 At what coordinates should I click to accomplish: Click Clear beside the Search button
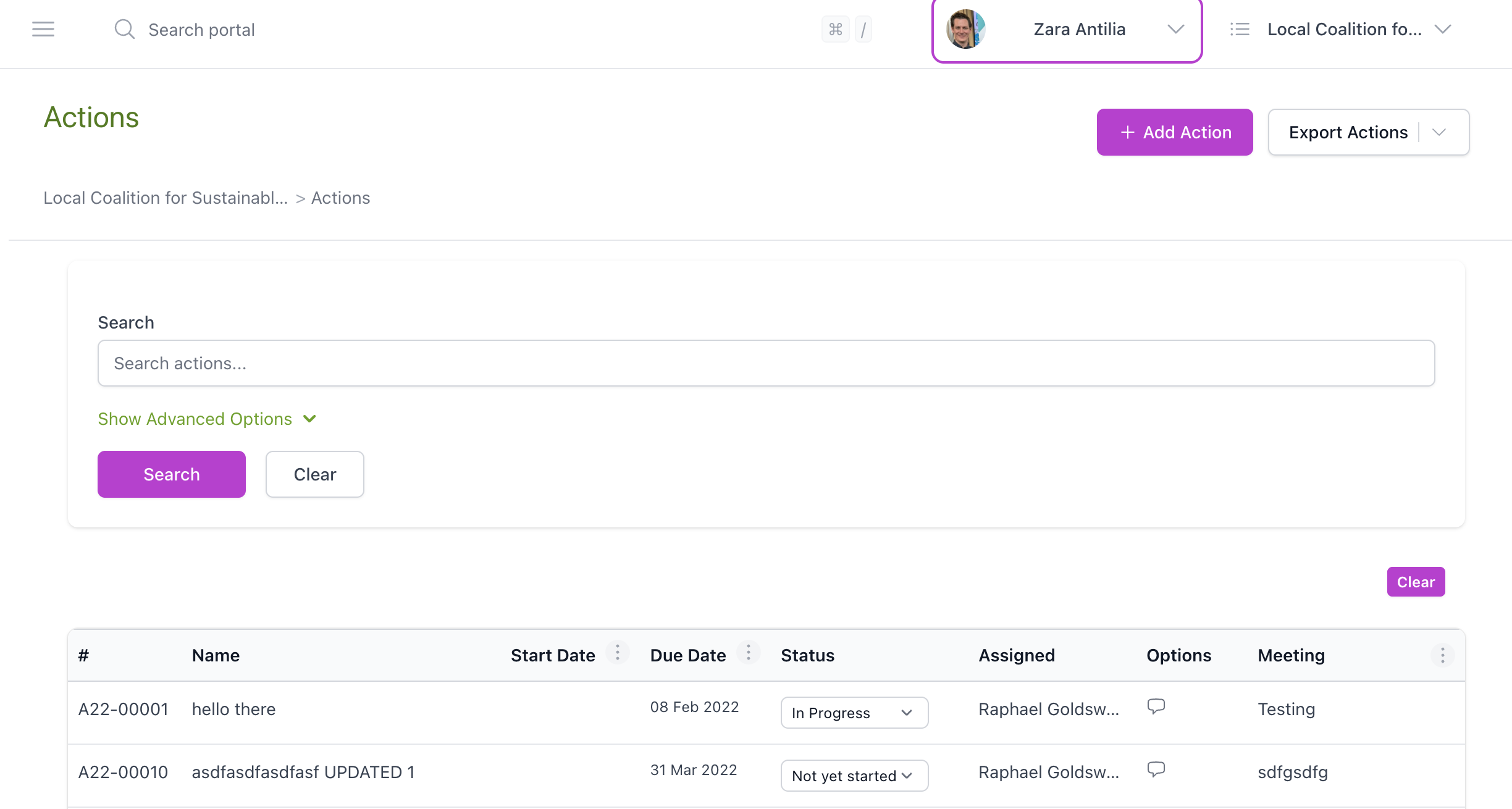[x=314, y=474]
